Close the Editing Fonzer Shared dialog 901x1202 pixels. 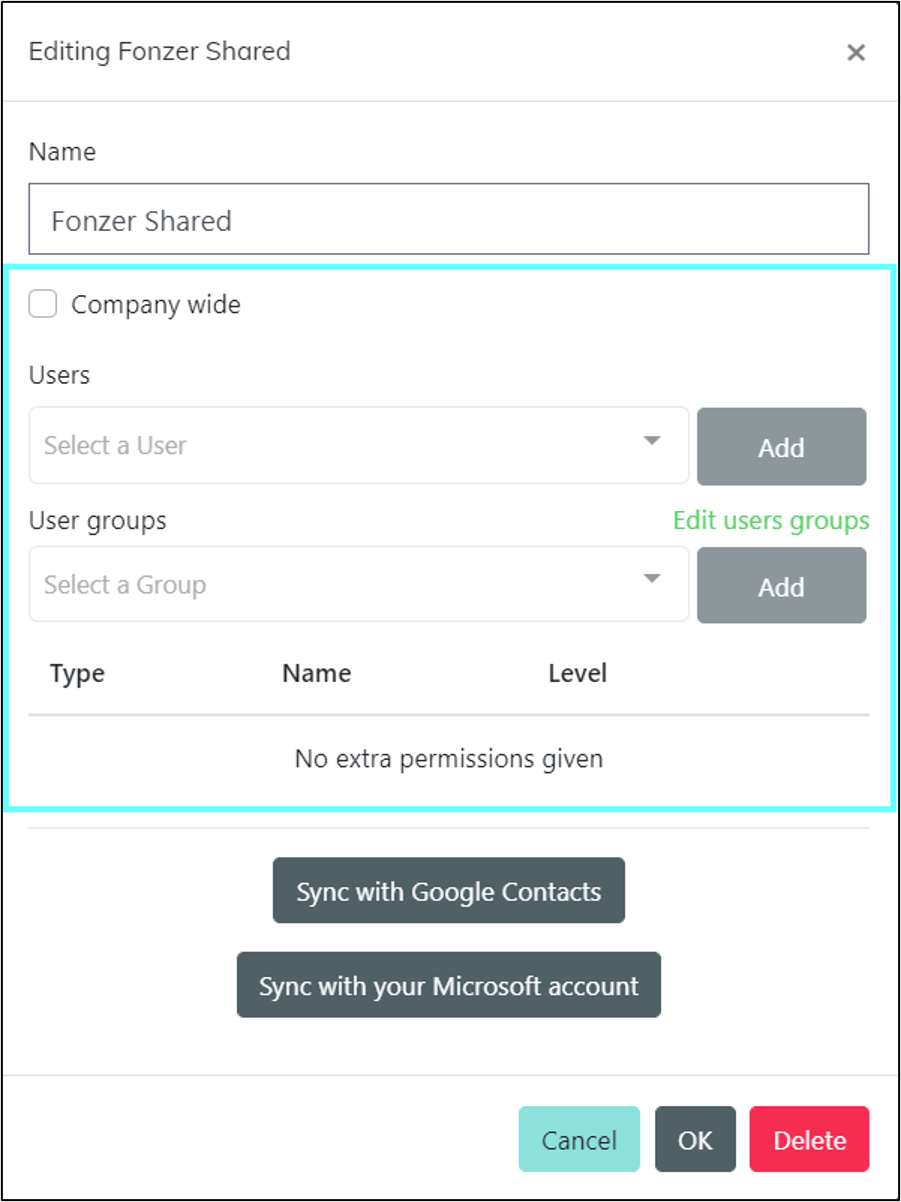coord(855,53)
